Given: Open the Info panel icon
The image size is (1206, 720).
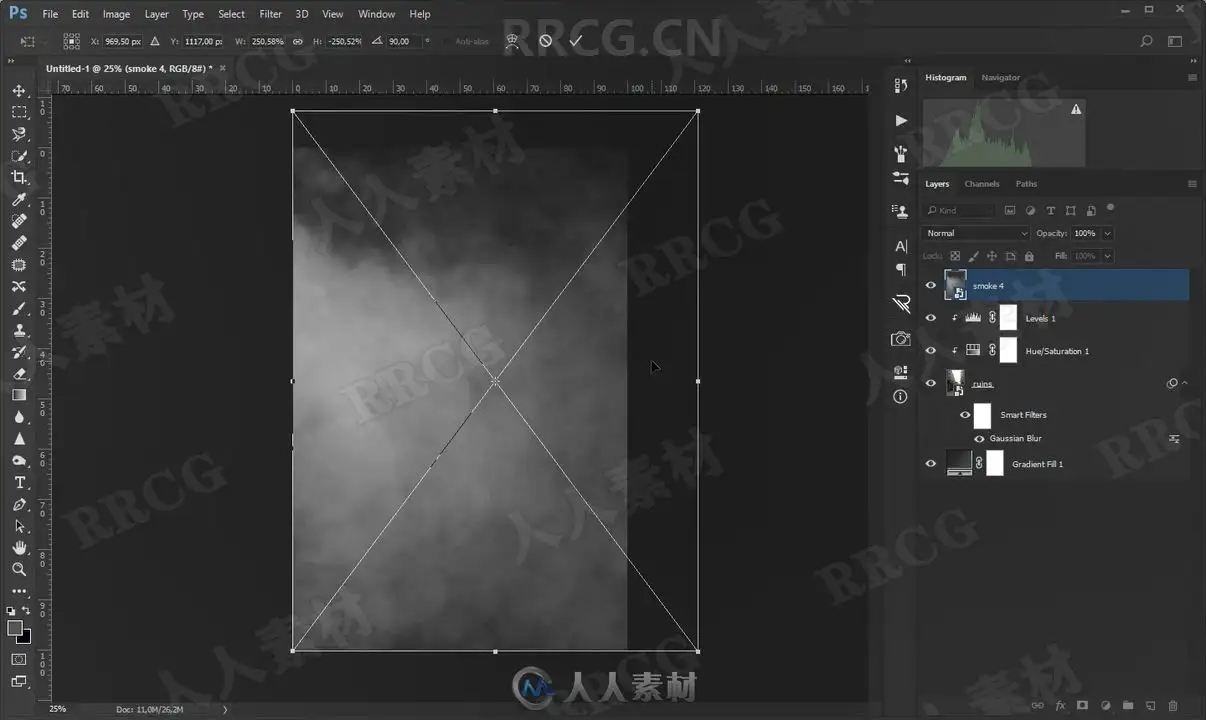Looking at the screenshot, I should pyautogui.click(x=901, y=397).
